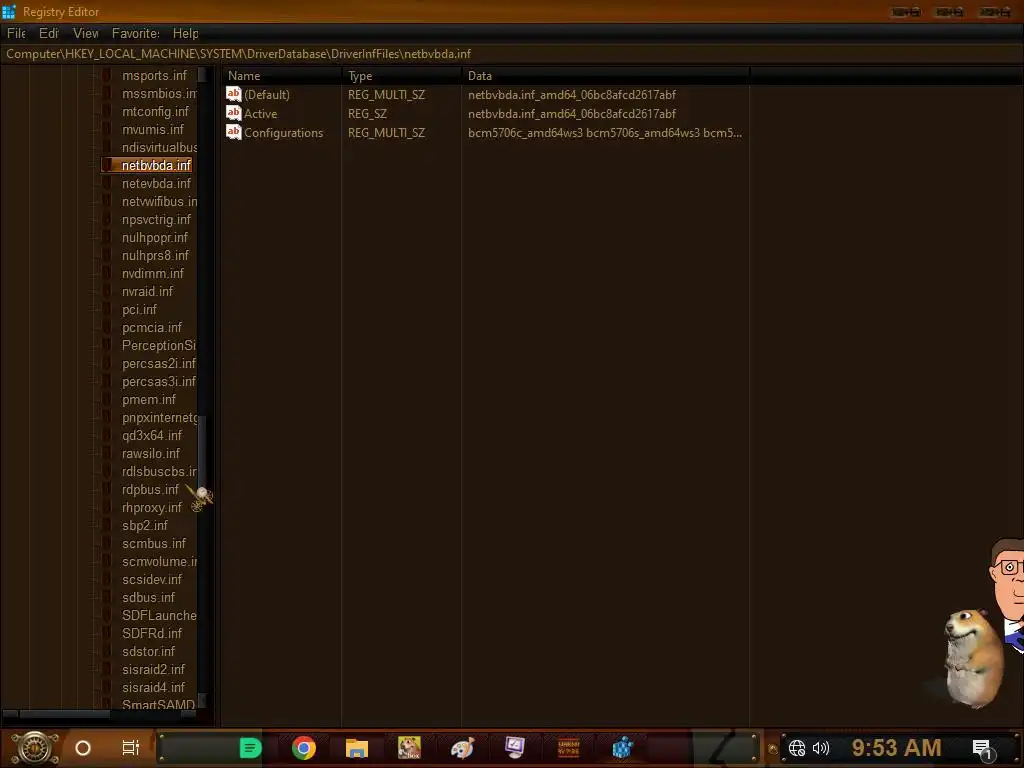The height and width of the screenshot is (768, 1024).
Task: Select the Configurations value icon
Action: point(233,132)
